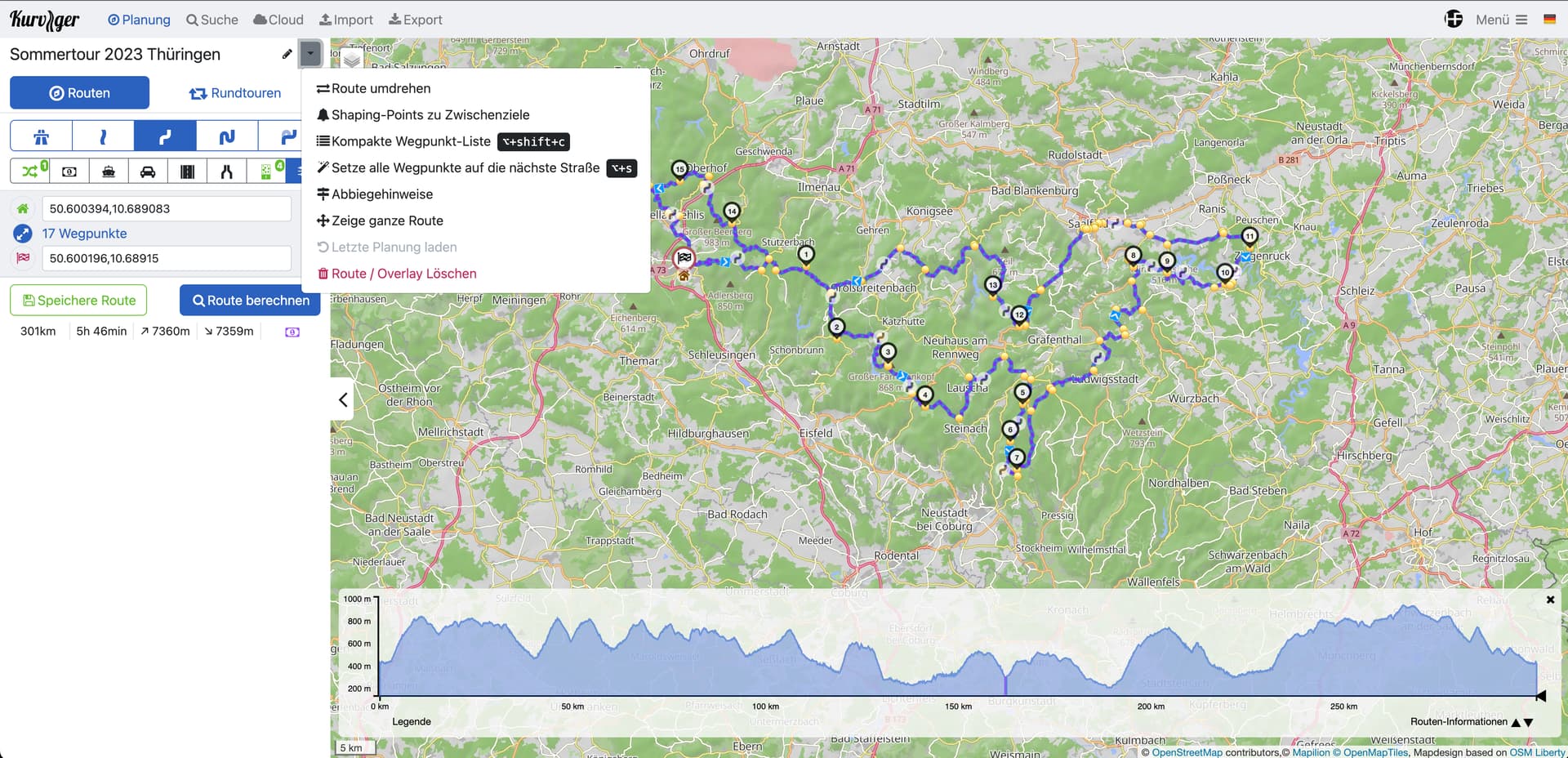The image size is (1568, 758).
Task: Select the motorway fastest-route profile icon
Action: (41, 136)
